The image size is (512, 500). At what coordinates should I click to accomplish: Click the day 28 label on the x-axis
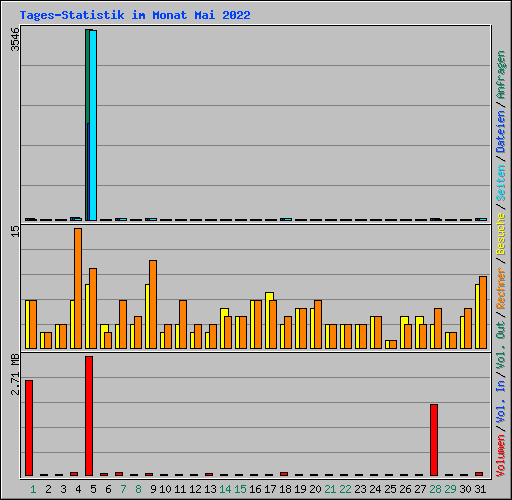[x=435, y=489]
